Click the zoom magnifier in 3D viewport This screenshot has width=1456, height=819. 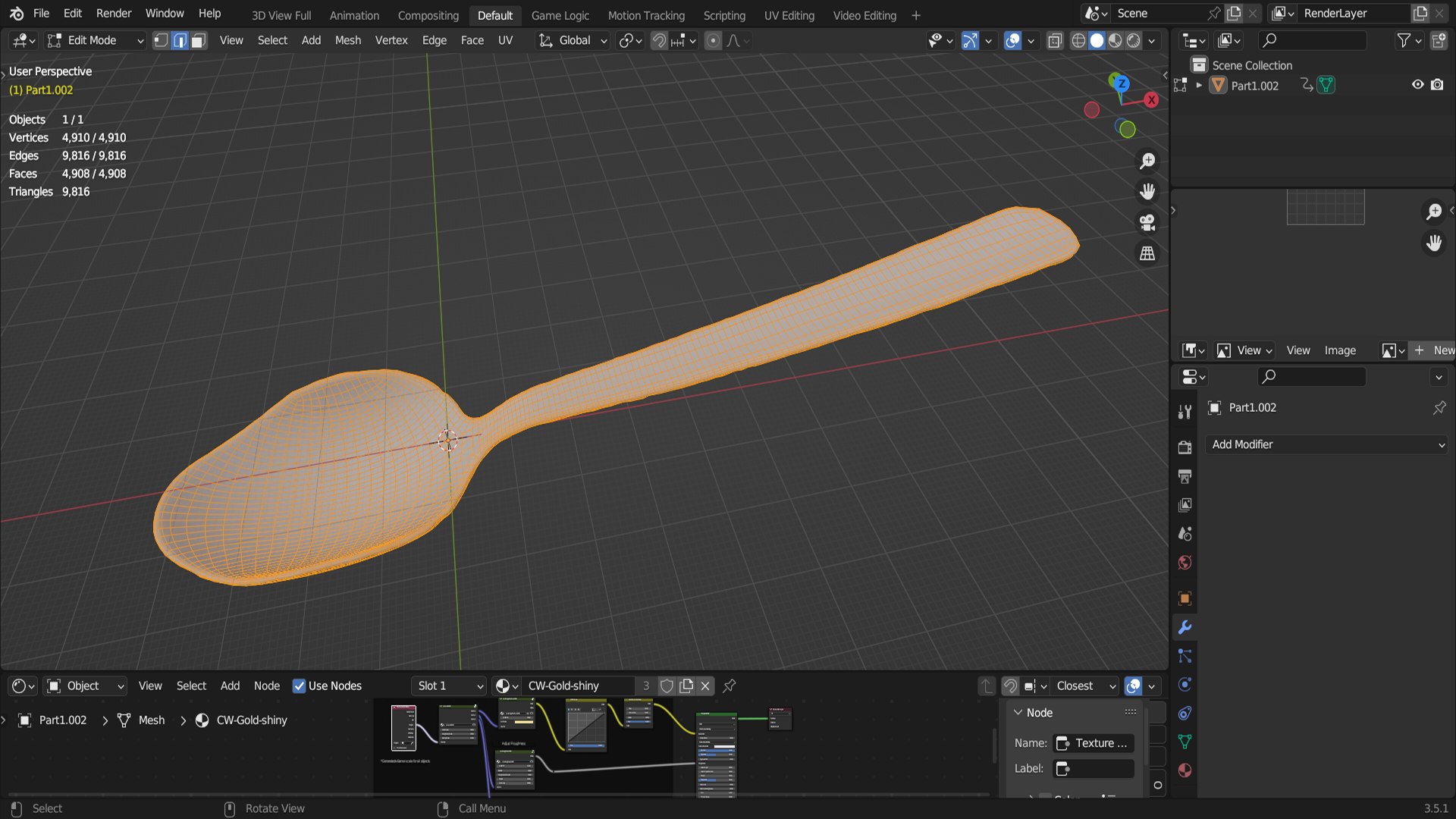pyautogui.click(x=1147, y=161)
